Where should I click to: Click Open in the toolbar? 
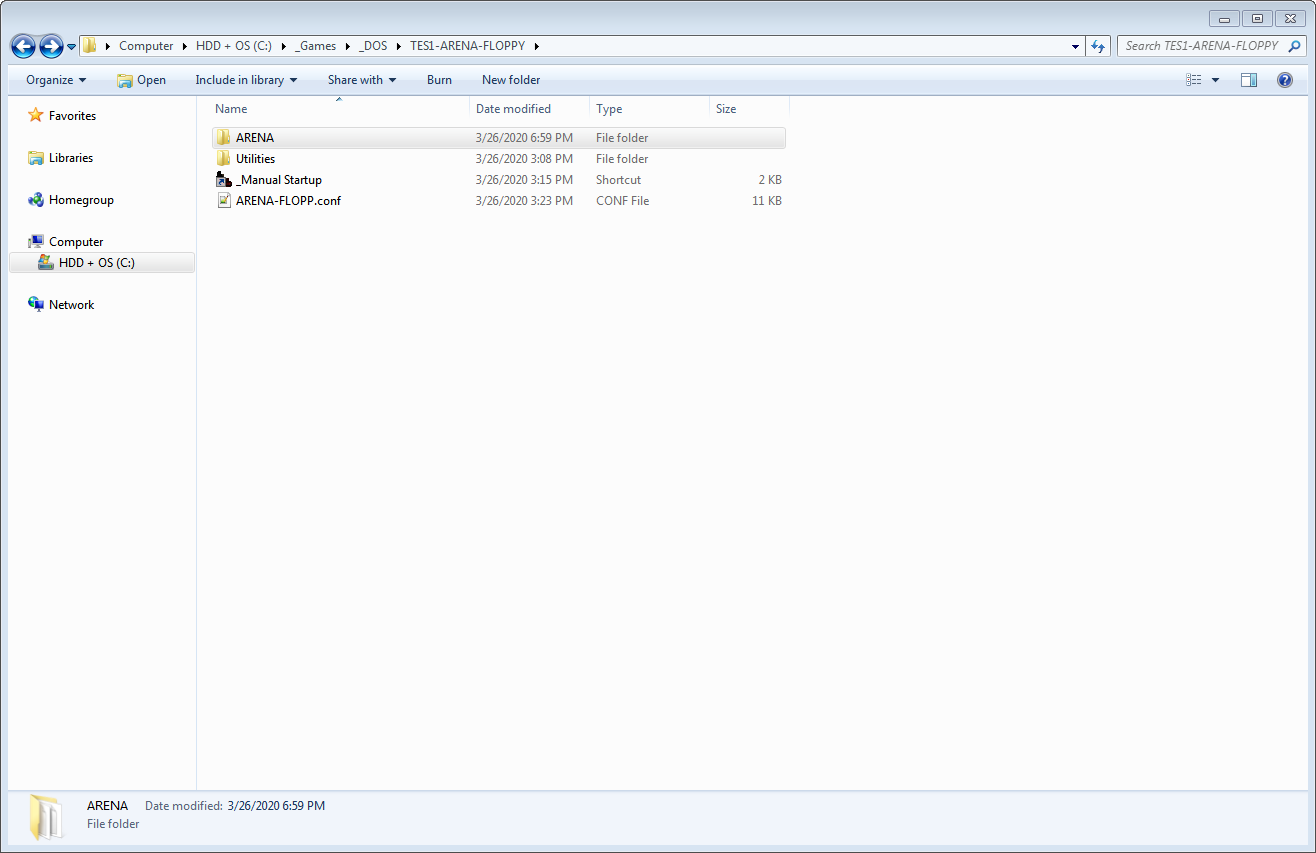click(x=141, y=80)
